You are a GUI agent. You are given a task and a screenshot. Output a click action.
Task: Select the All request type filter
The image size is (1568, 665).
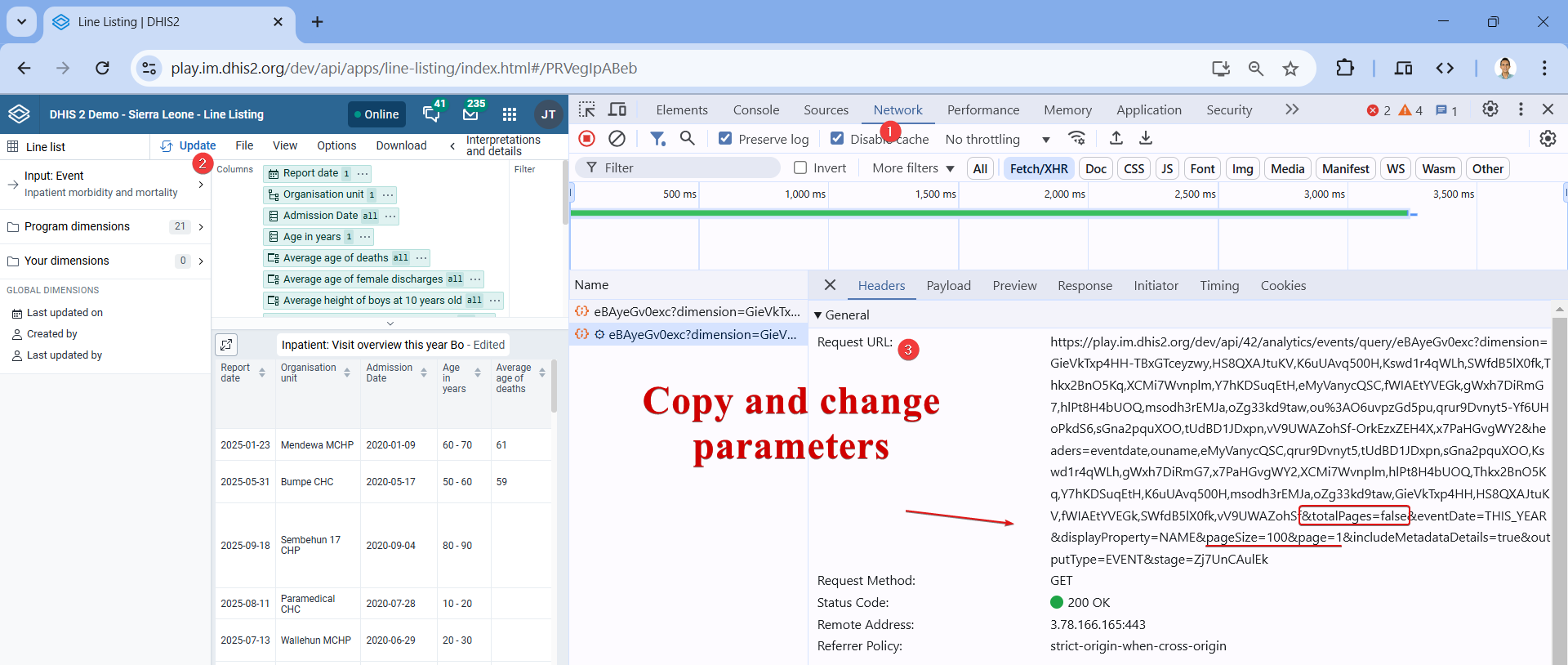click(980, 168)
